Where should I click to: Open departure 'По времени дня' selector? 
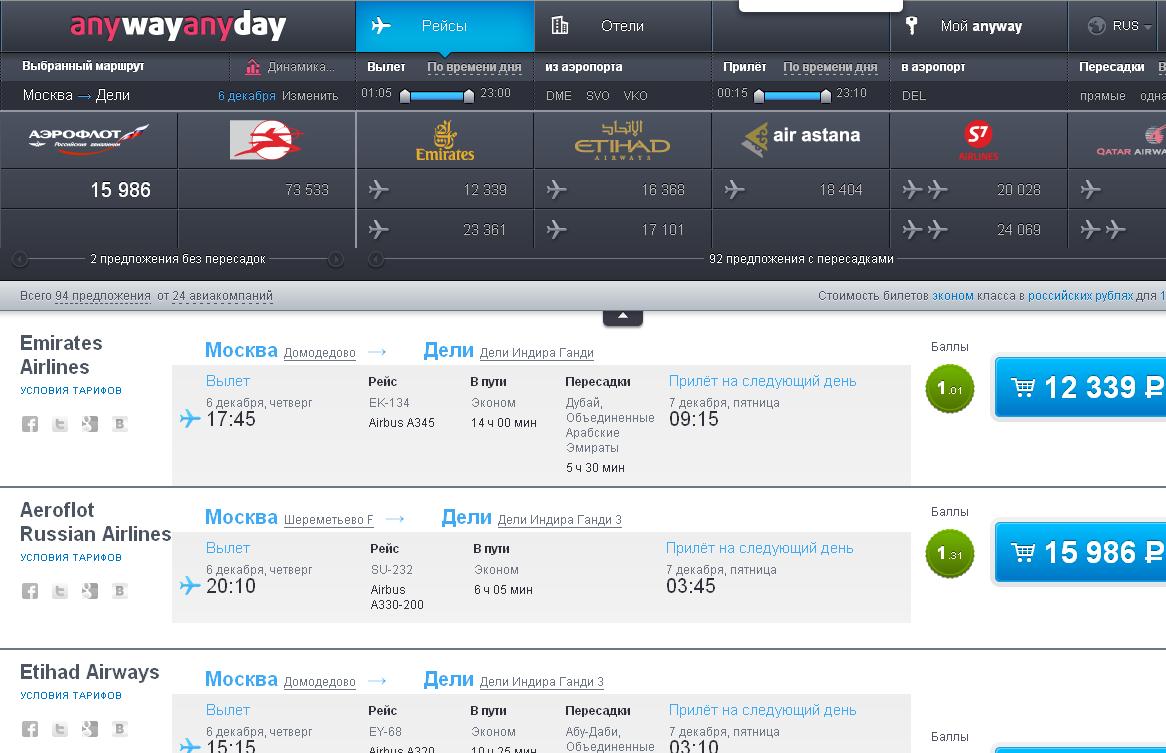tap(474, 67)
